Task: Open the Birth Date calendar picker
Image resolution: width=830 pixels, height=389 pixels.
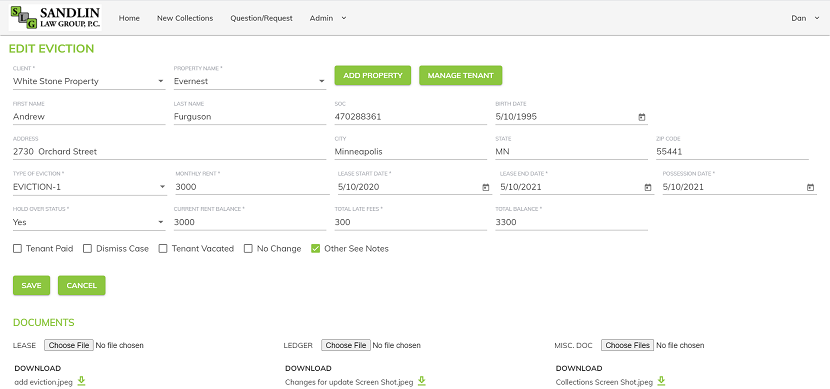Action: tap(642, 117)
